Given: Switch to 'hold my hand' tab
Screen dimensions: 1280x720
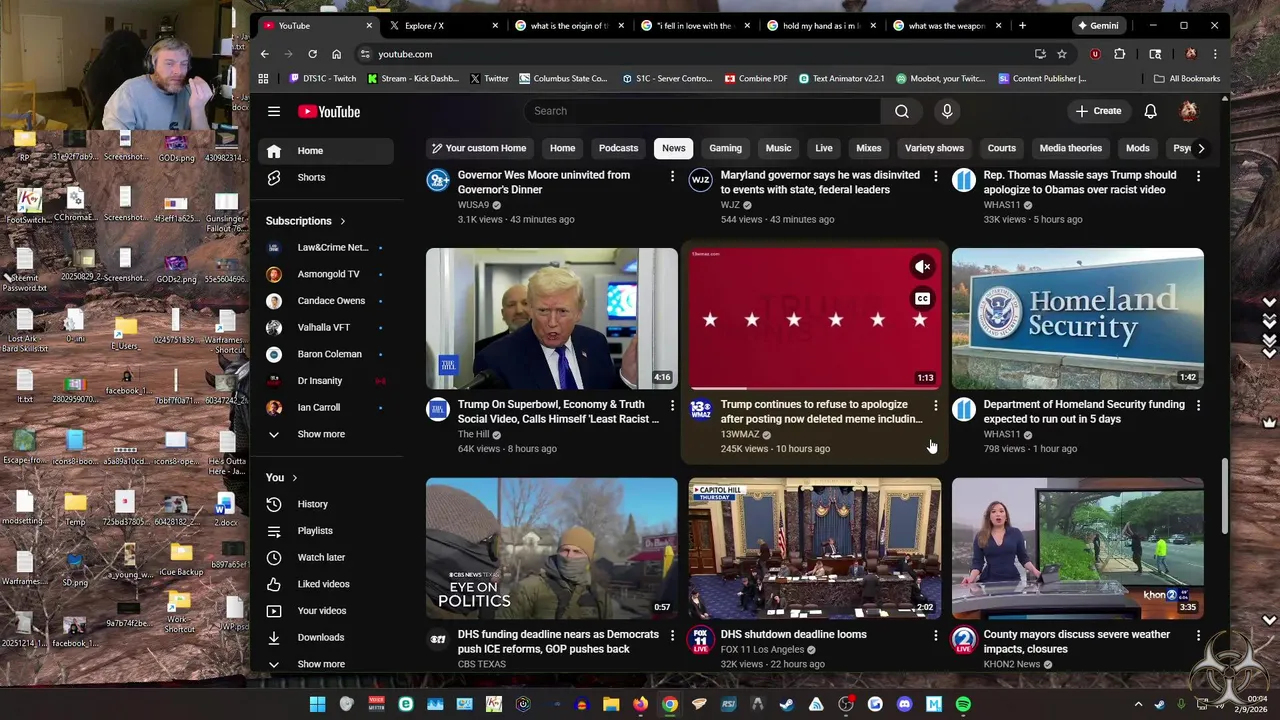Looking at the screenshot, I should (x=821, y=25).
